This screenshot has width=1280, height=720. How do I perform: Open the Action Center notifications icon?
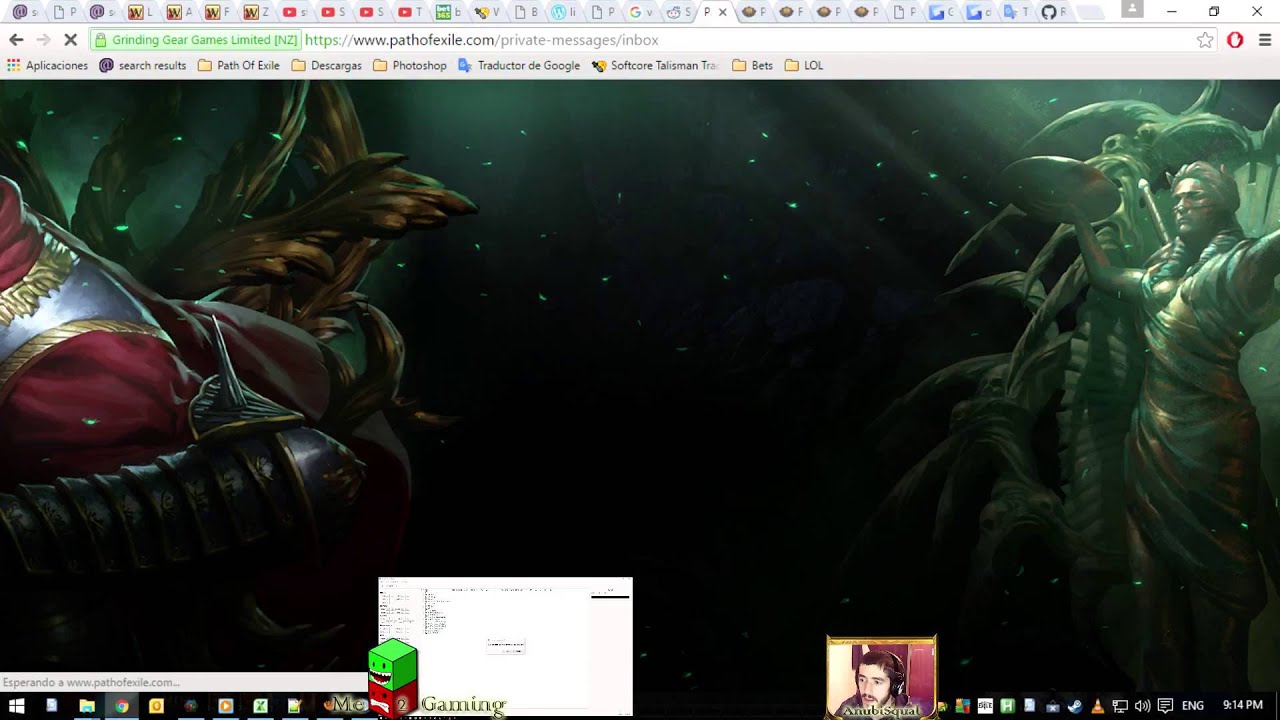[1165, 706]
